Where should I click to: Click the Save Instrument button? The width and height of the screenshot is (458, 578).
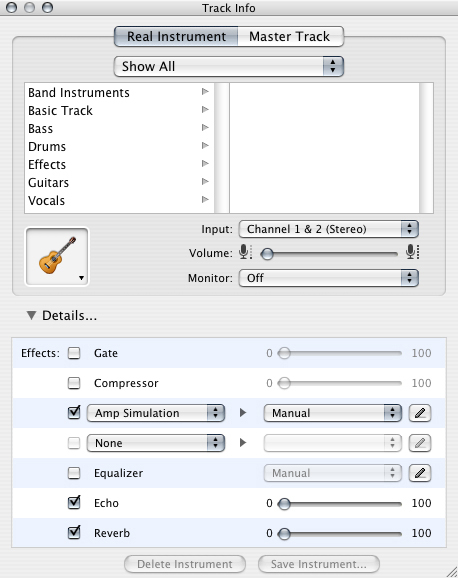pyautogui.click(x=319, y=564)
